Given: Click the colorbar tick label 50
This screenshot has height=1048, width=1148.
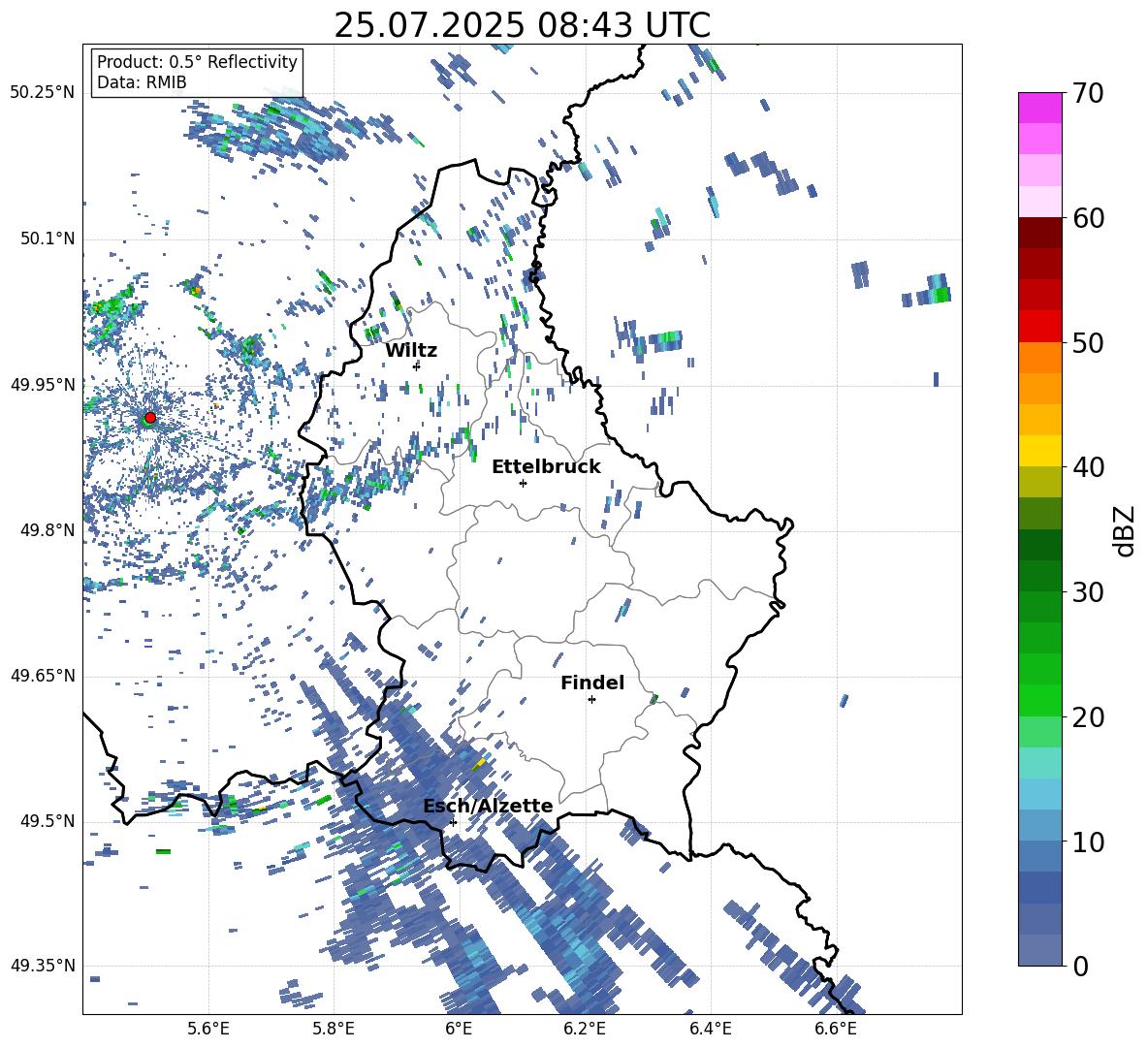Looking at the screenshot, I should coord(1088,342).
